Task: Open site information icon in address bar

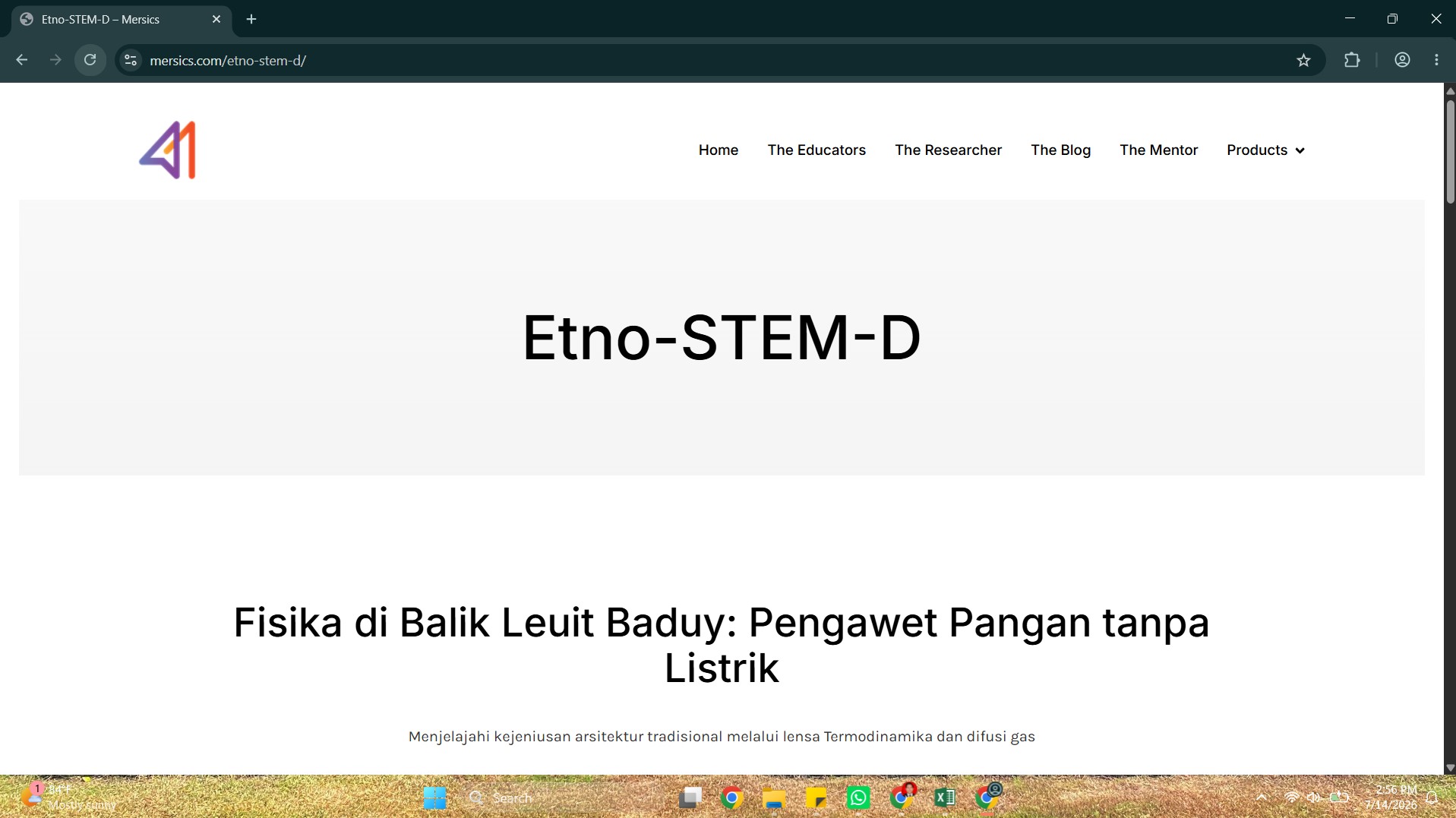Action: tap(131, 60)
